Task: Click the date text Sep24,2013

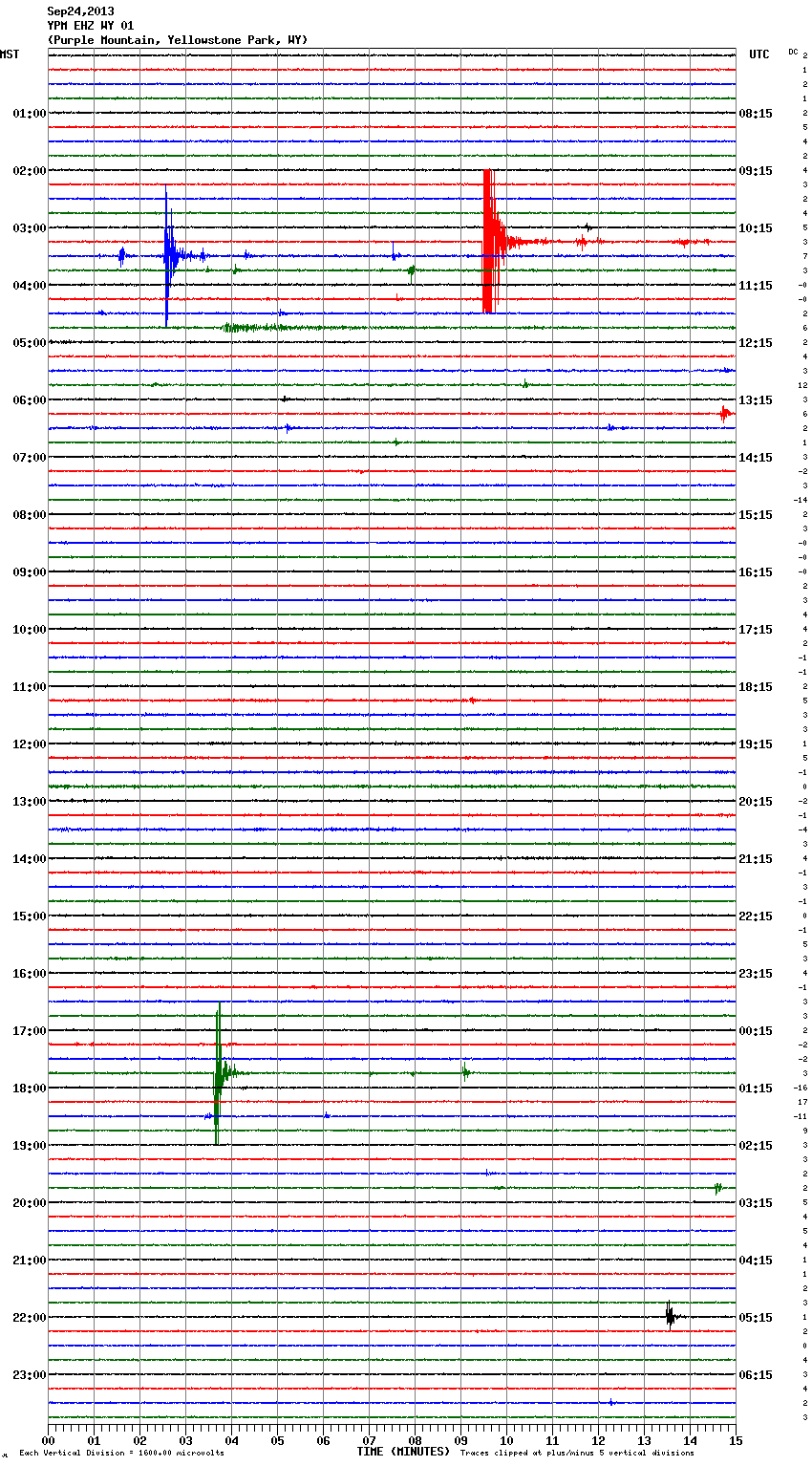Action: coord(80,11)
